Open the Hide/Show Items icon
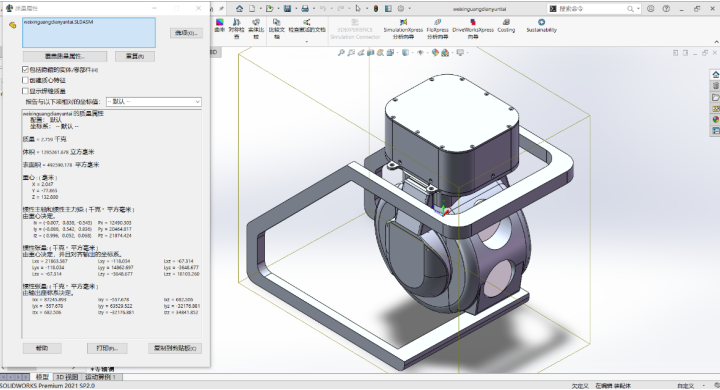The image size is (720, 390). point(420,53)
